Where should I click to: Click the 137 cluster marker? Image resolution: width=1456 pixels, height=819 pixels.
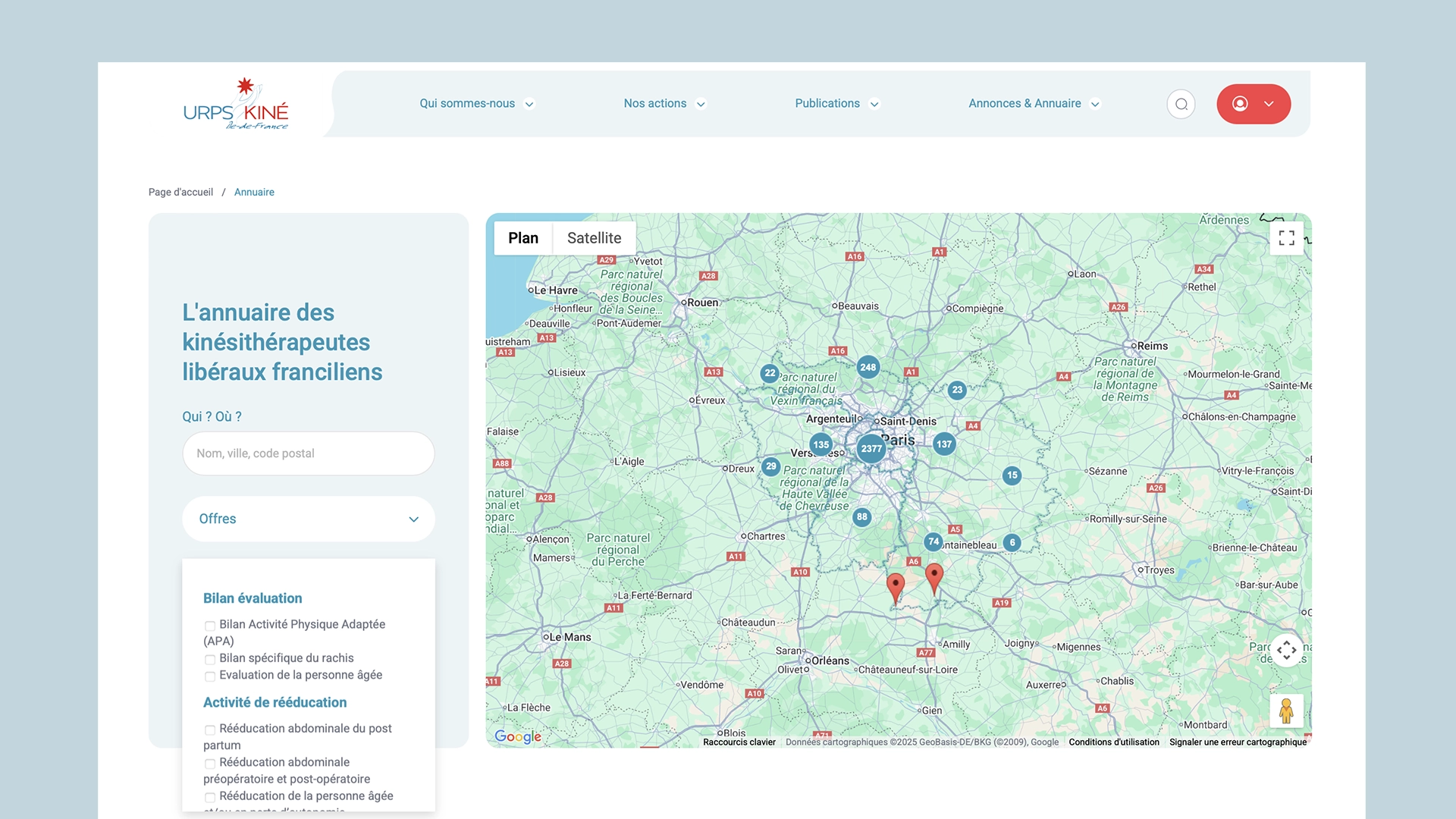point(943,444)
